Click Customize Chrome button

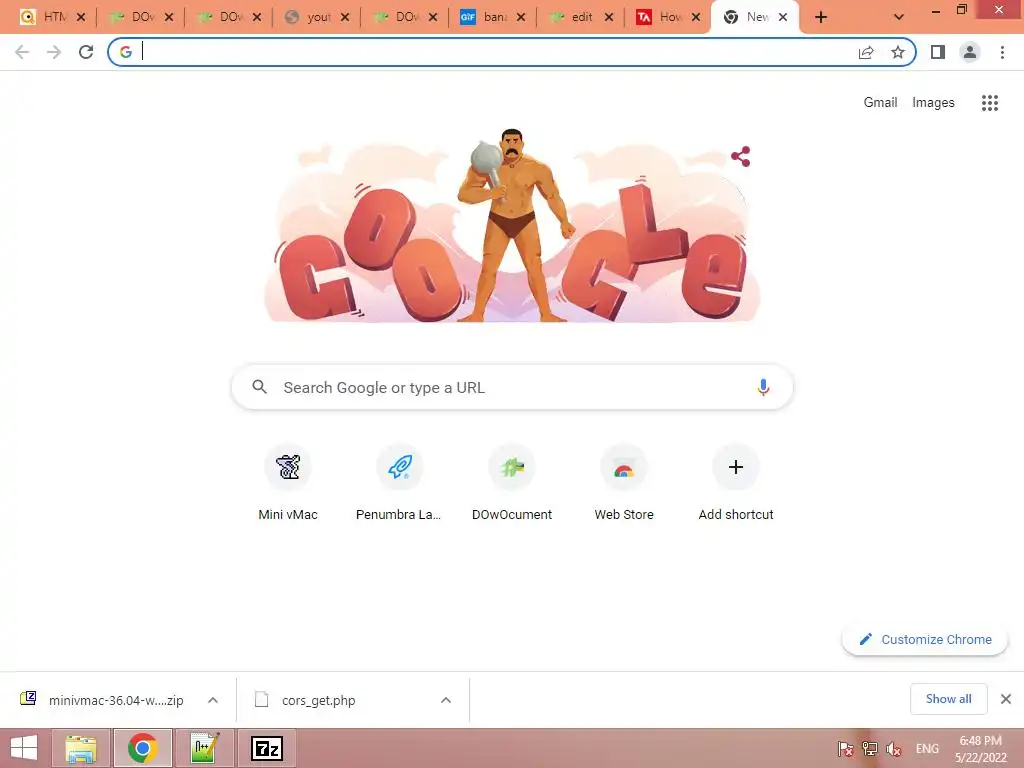[x=925, y=639]
